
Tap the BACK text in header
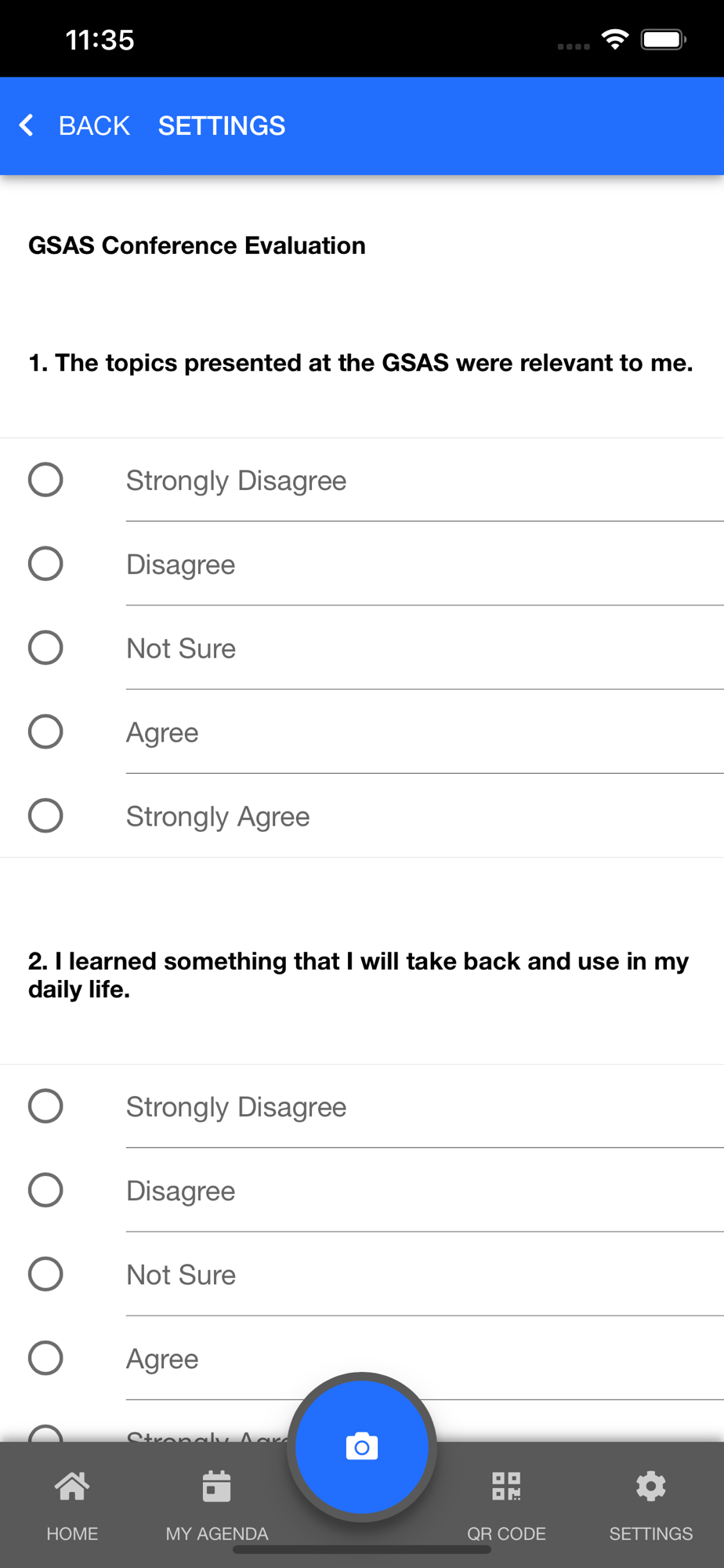[94, 125]
